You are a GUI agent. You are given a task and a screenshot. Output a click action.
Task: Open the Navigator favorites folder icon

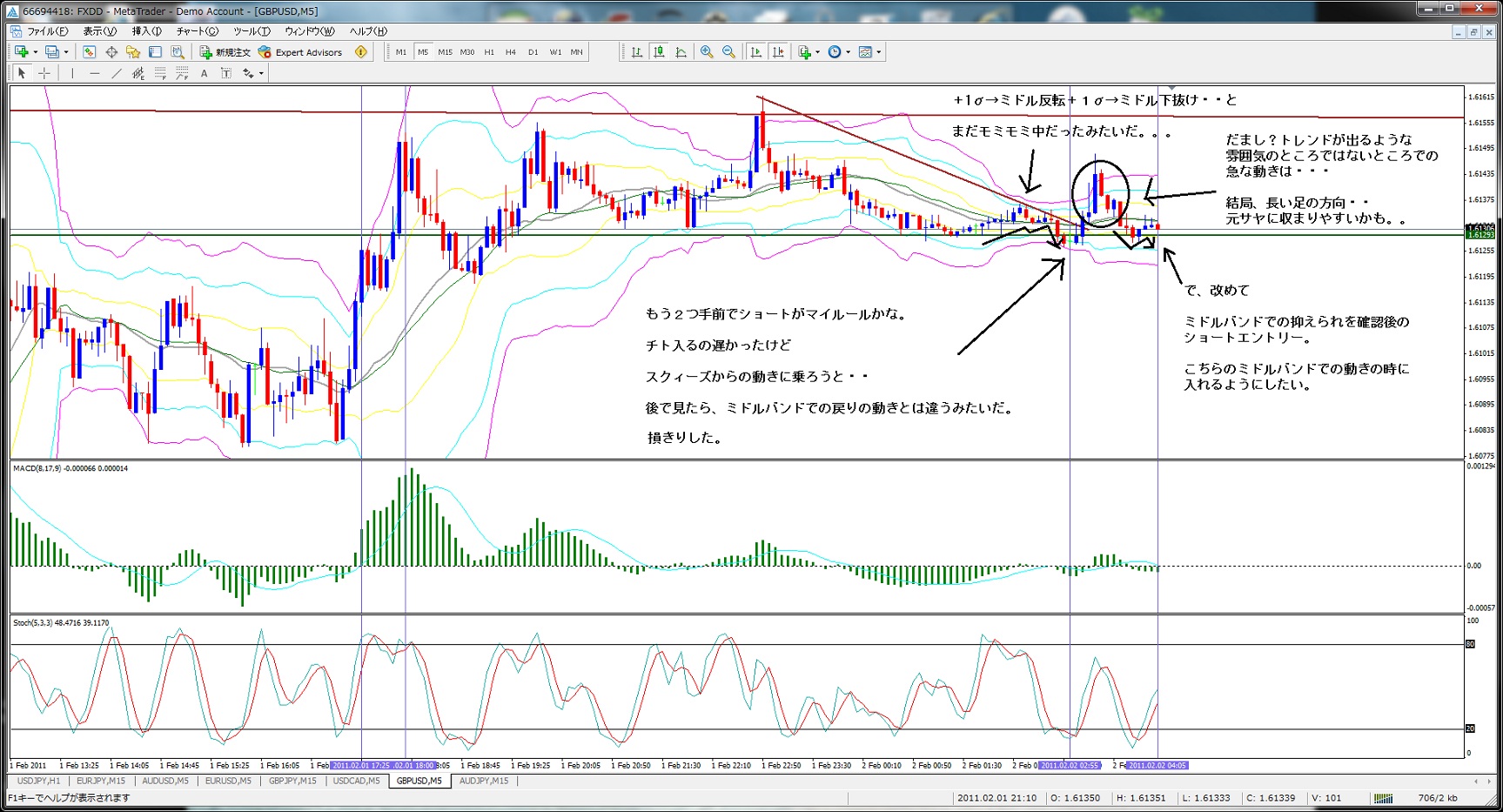pos(133,52)
